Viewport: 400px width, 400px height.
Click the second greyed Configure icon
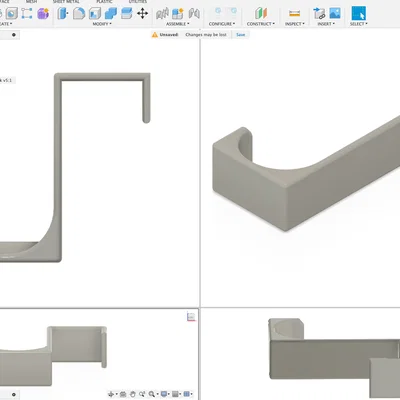pyautogui.click(x=233, y=11)
